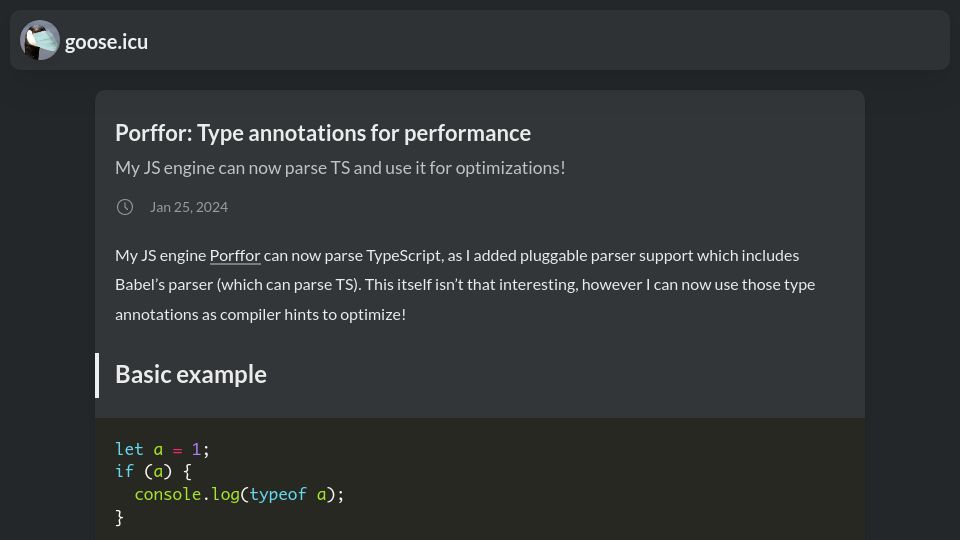960x540 pixels.
Task: Click the clock icon beside date
Action: tap(125, 207)
